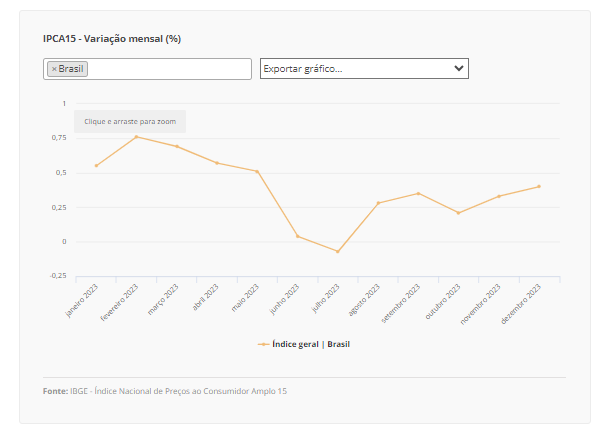Click the Clique e arraste para zoom hint
This screenshot has width=613, height=431.
[x=130, y=121]
